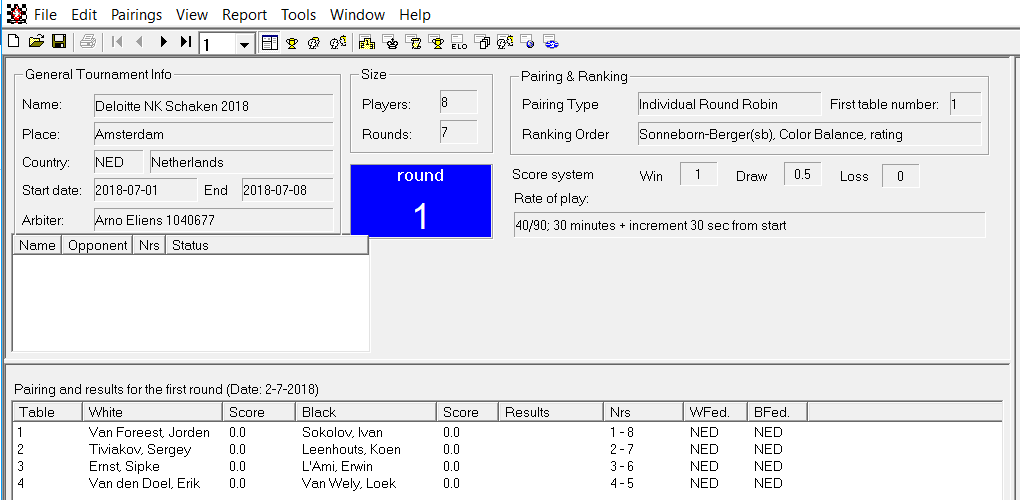
Task: Click the New file toolbar icon
Action: pyautogui.click(x=13, y=42)
